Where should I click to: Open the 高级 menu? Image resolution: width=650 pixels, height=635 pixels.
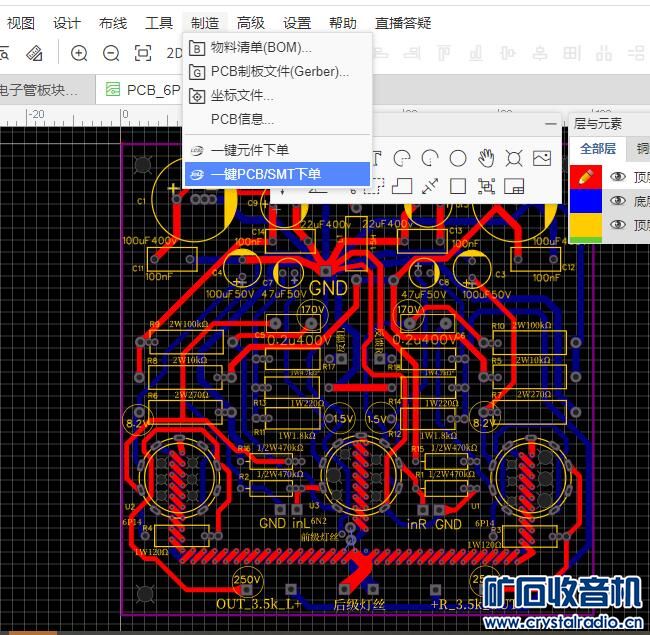(x=251, y=23)
